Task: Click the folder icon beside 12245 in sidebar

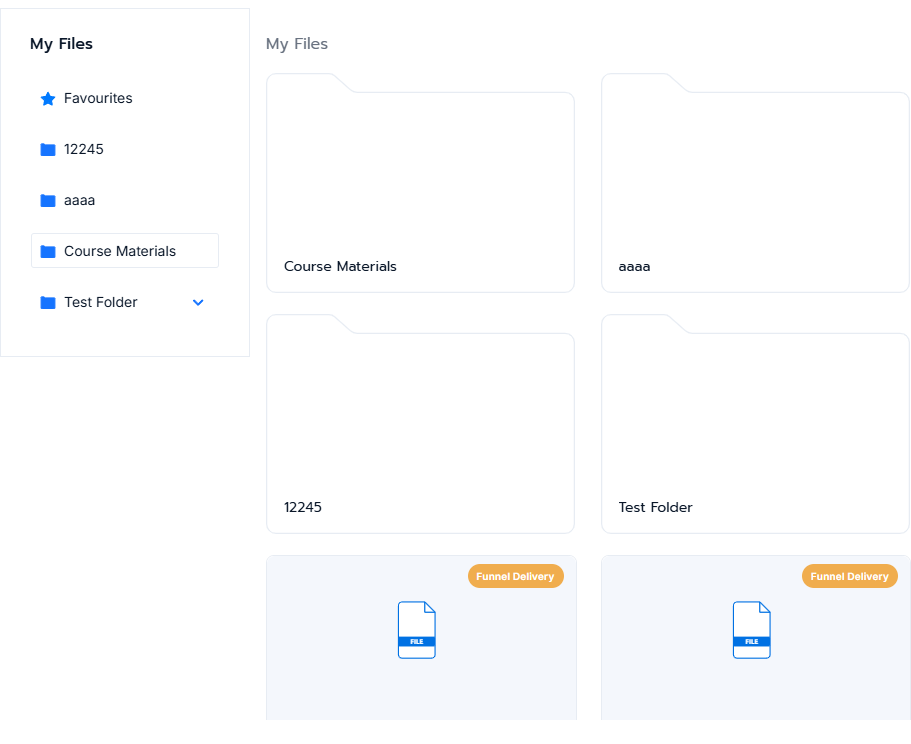Action: 48,150
